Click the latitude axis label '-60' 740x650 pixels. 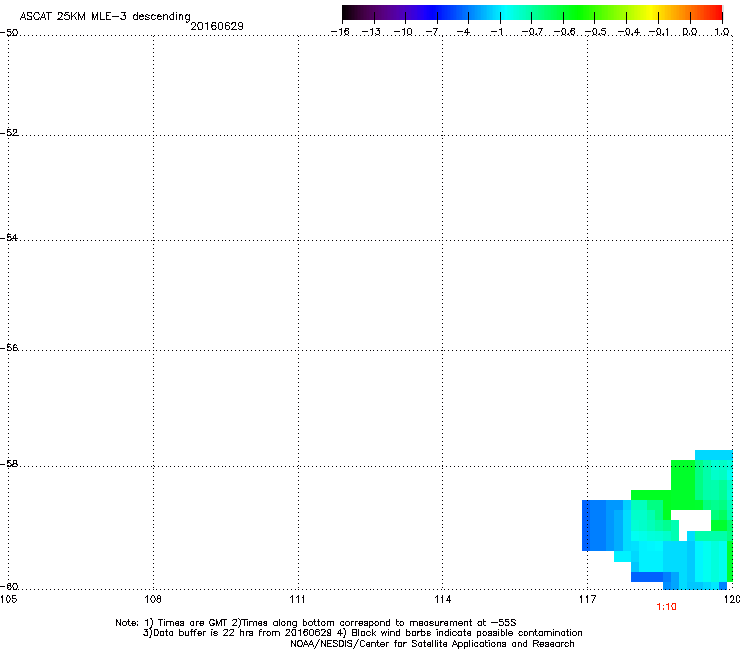click(9, 586)
